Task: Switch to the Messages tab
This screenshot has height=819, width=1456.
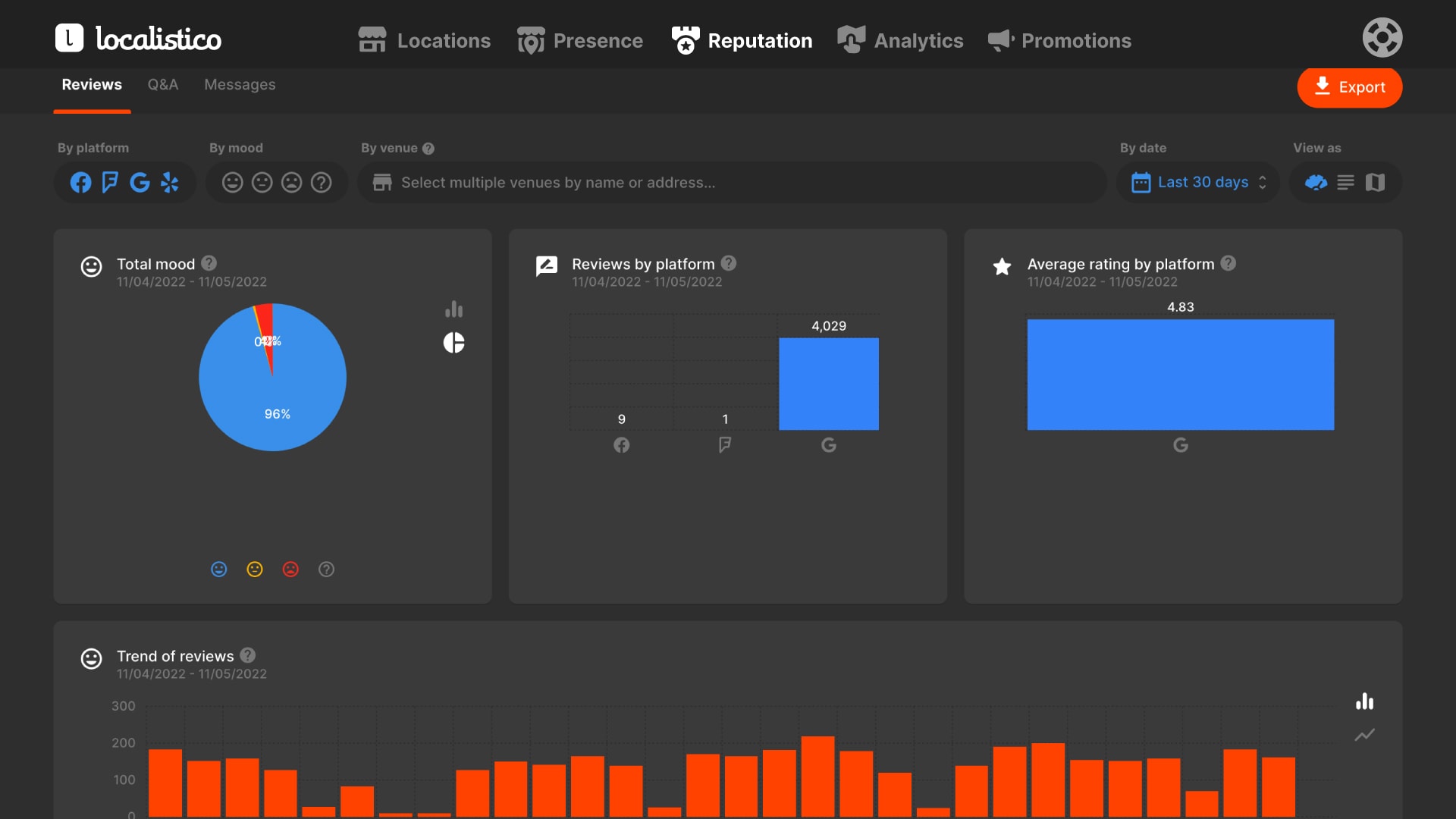Action: 240,85
